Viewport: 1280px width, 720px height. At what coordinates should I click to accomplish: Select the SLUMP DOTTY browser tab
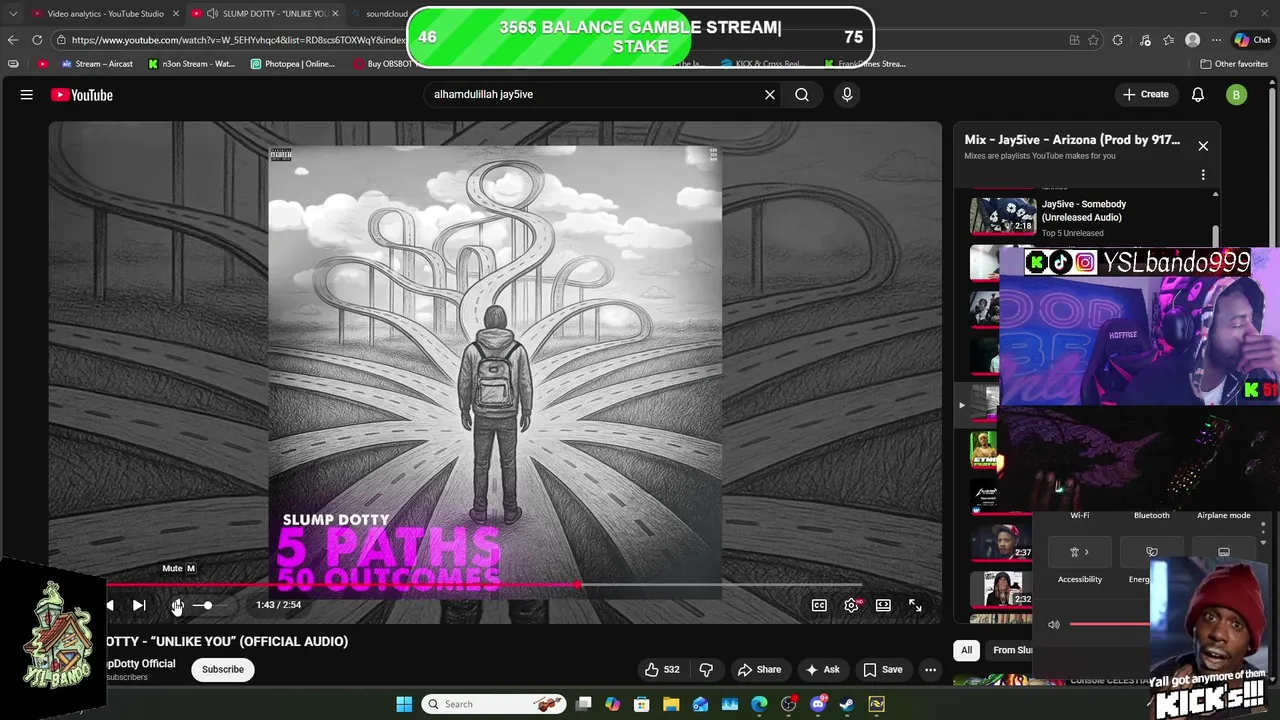(x=265, y=14)
